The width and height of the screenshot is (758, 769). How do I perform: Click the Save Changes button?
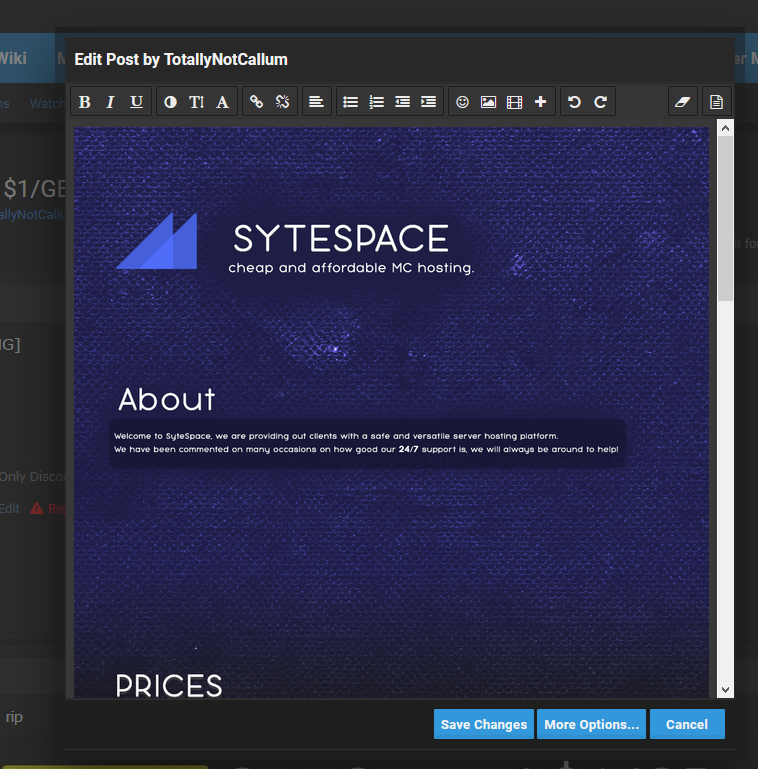pyautogui.click(x=484, y=724)
